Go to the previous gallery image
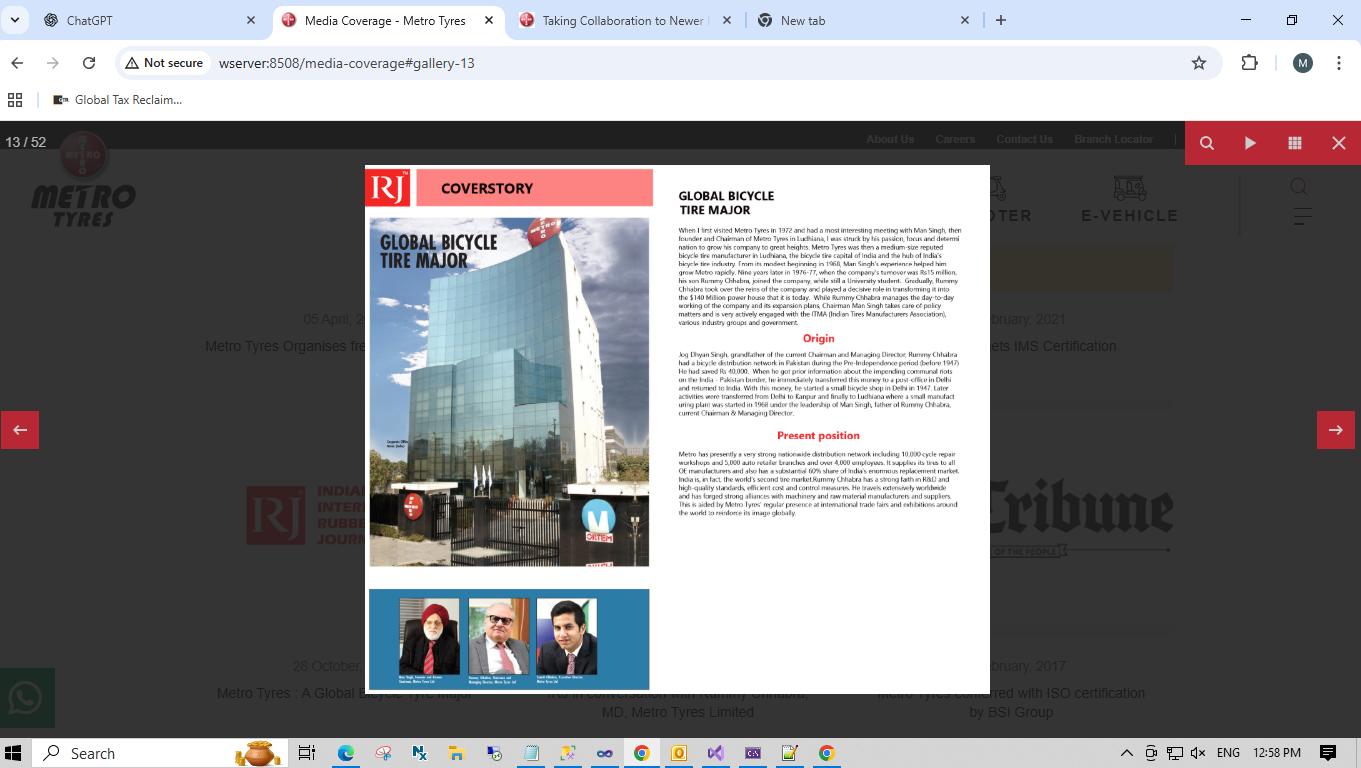This screenshot has height=768, width=1361. (20, 430)
